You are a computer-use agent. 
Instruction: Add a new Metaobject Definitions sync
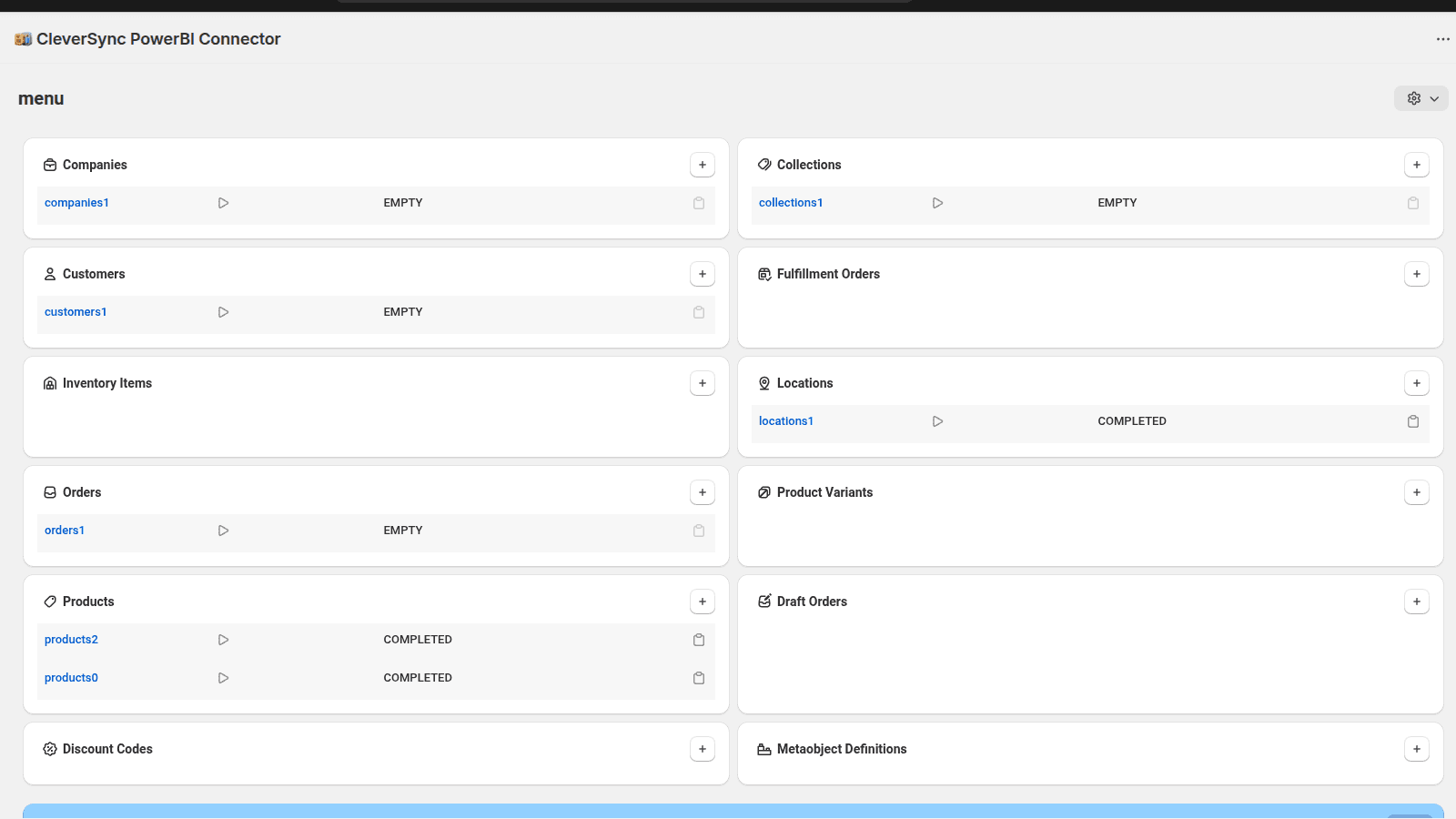click(1417, 749)
